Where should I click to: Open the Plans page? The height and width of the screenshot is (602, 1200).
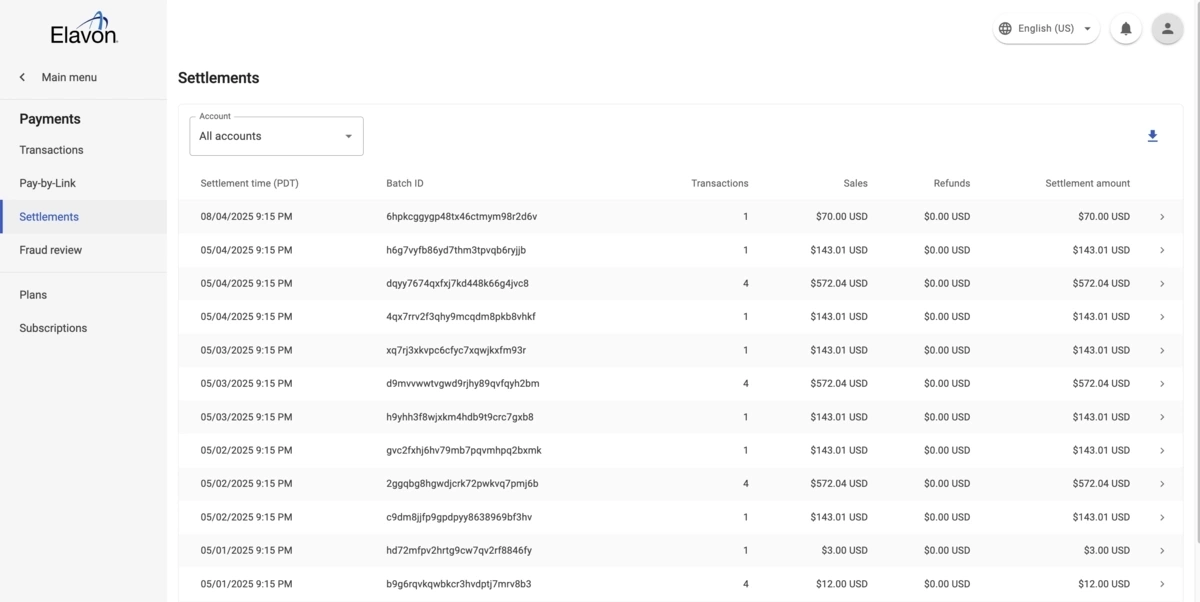coord(33,294)
